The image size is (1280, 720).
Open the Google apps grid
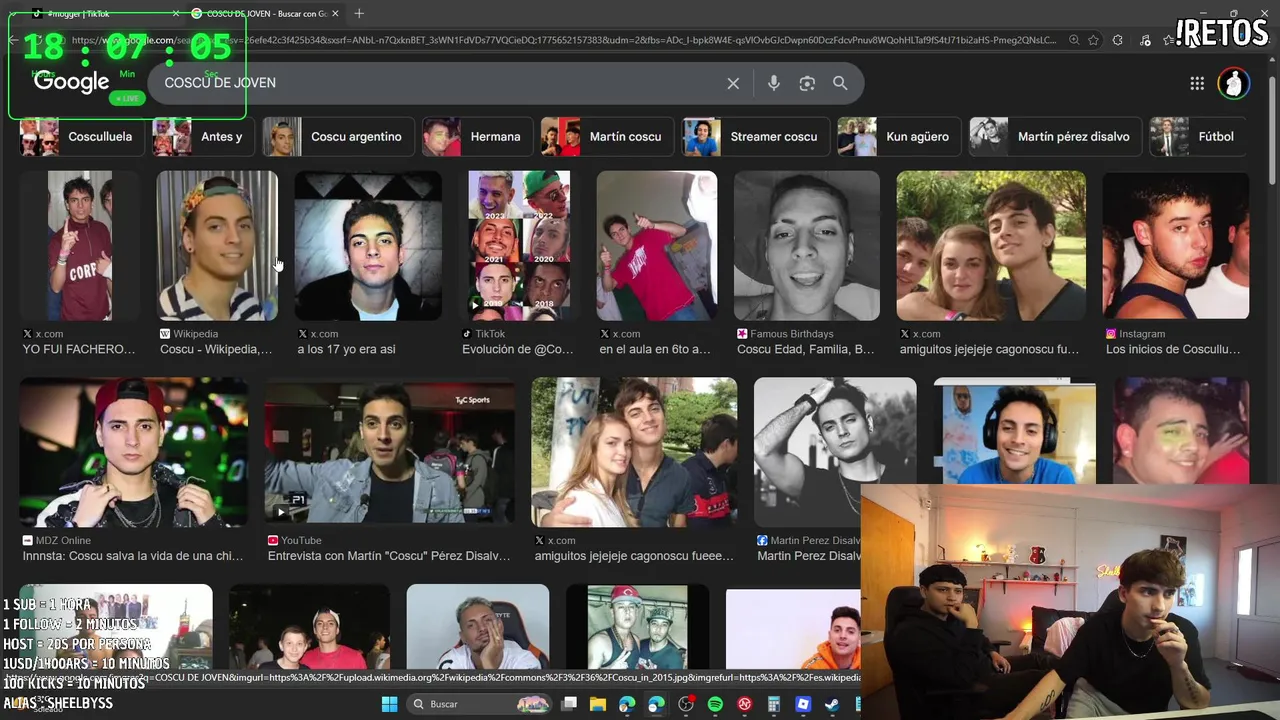click(x=1197, y=83)
